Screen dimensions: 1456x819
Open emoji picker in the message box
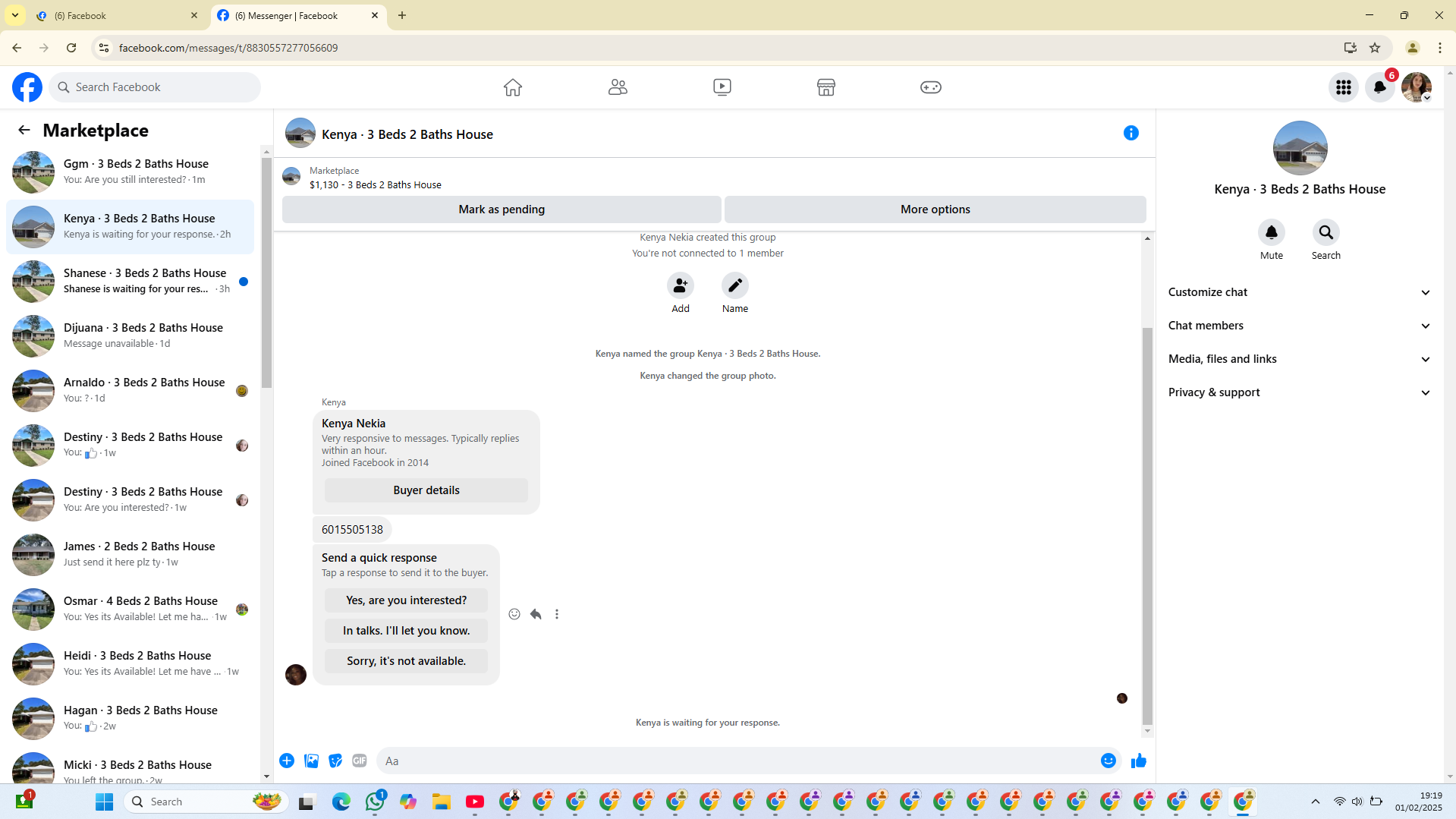(1109, 761)
